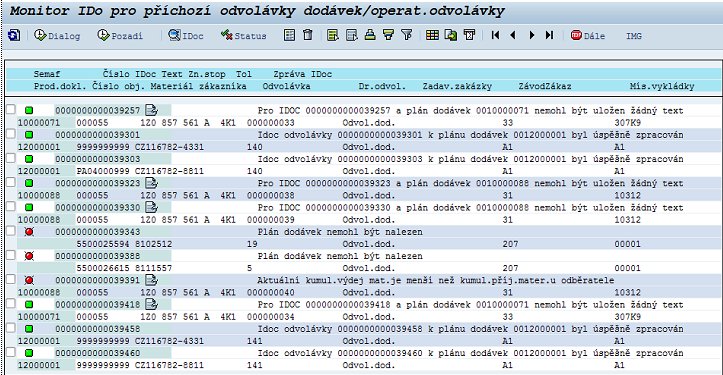Open text icon of IDoc 0000000000039257
This screenshot has width=723, height=375.
[x=151, y=110]
